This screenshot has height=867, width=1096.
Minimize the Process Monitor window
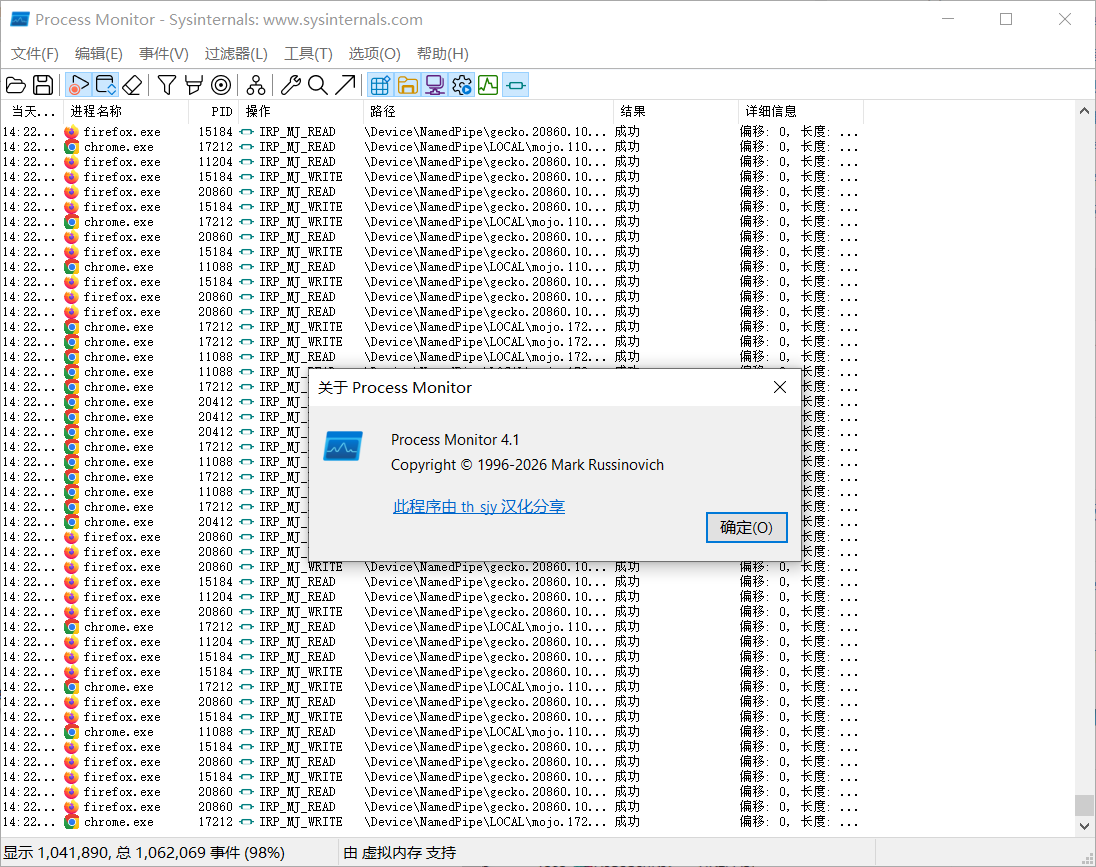tap(948, 20)
